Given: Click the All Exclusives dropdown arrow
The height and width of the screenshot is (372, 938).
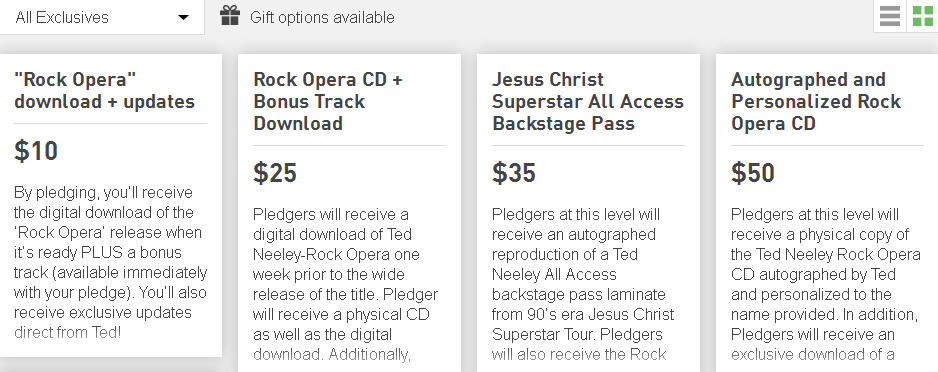Looking at the screenshot, I should [184, 18].
